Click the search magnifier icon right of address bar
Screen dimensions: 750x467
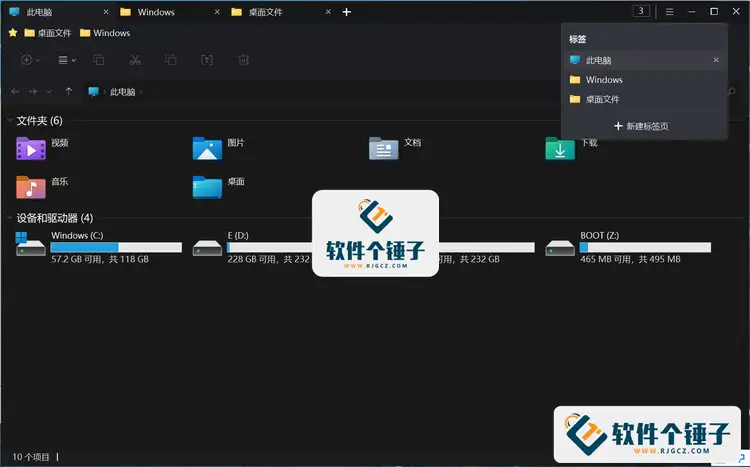731,91
